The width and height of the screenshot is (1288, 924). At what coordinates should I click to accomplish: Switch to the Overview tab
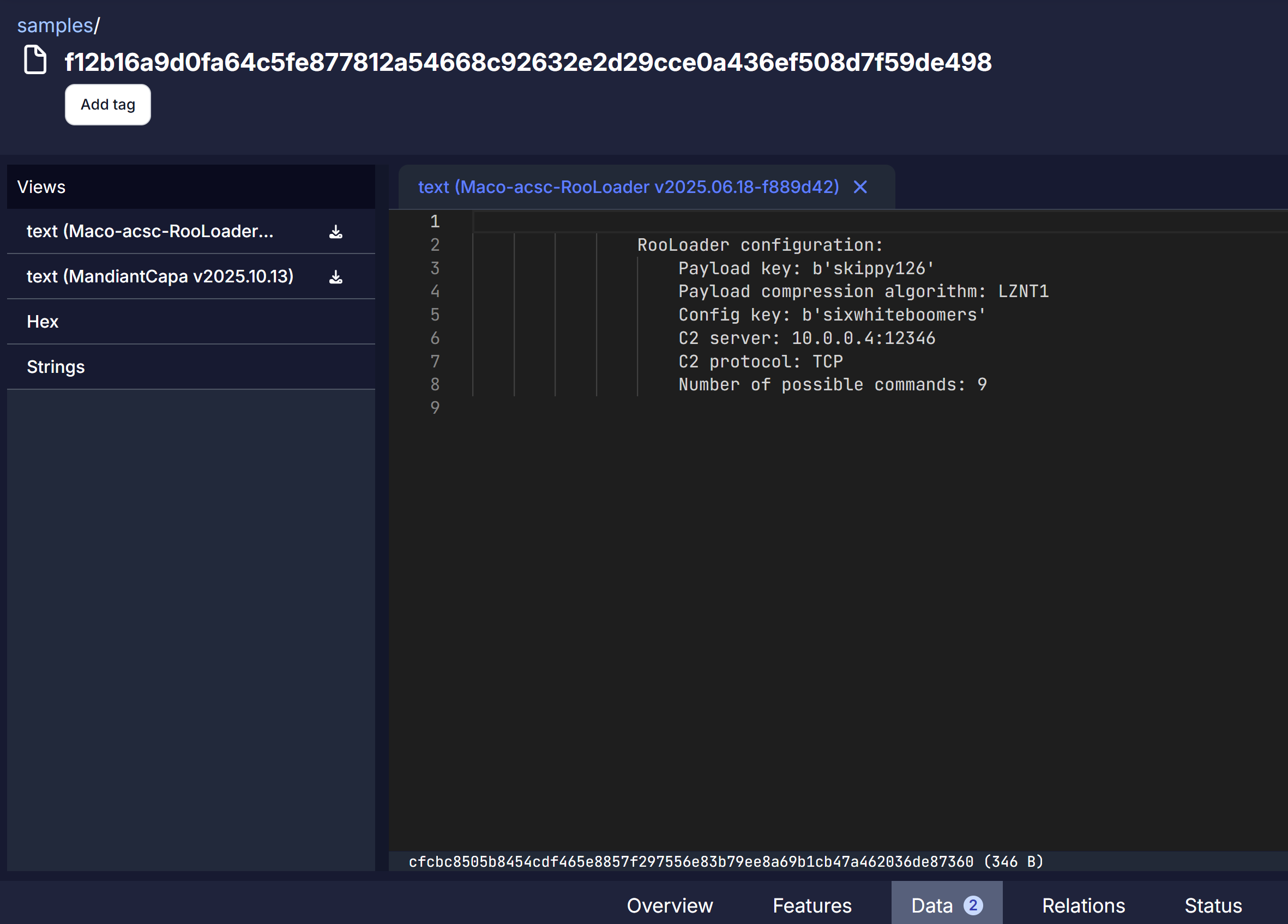click(670, 905)
